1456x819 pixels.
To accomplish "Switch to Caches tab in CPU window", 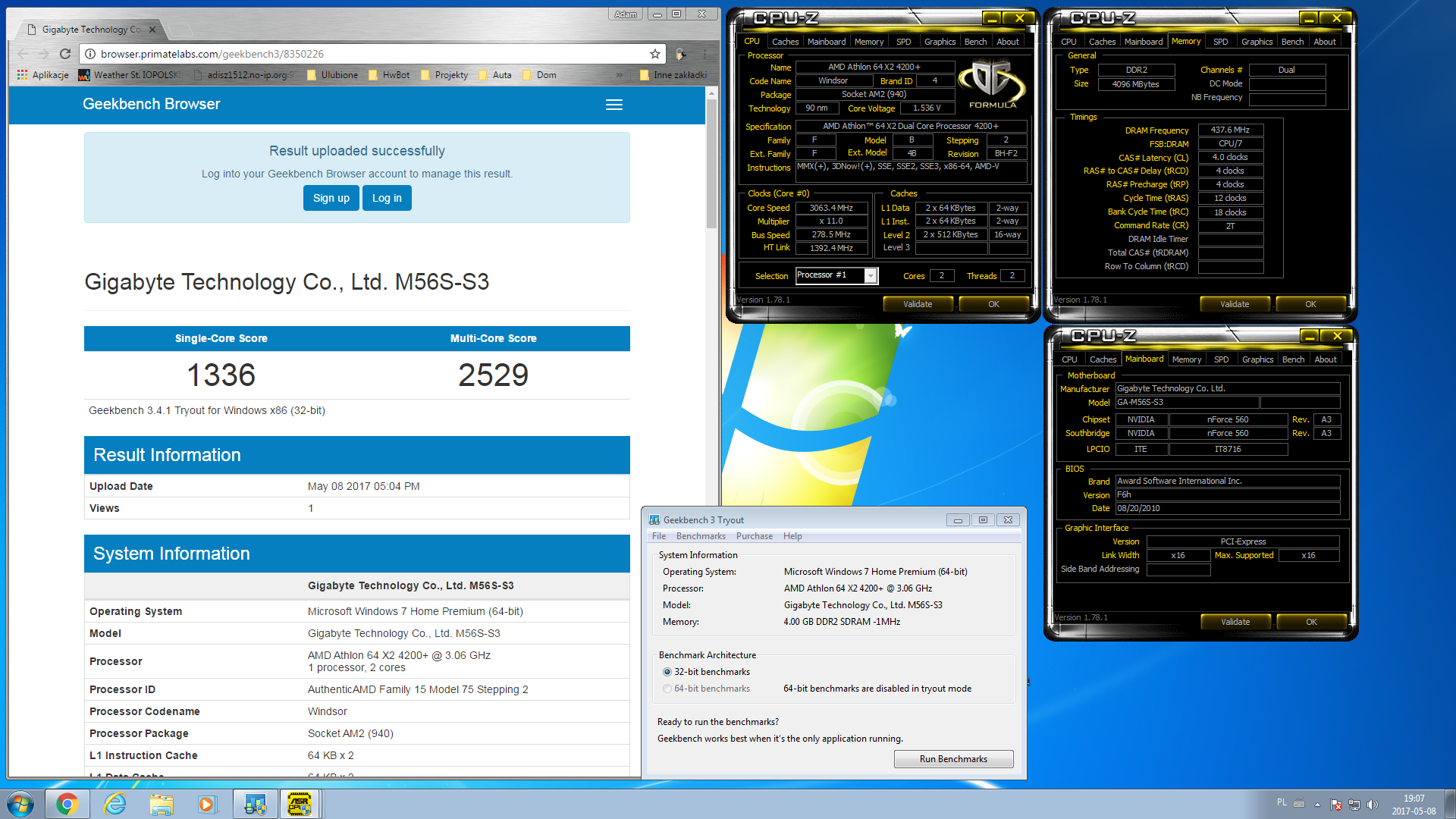I will coord(785,42).
